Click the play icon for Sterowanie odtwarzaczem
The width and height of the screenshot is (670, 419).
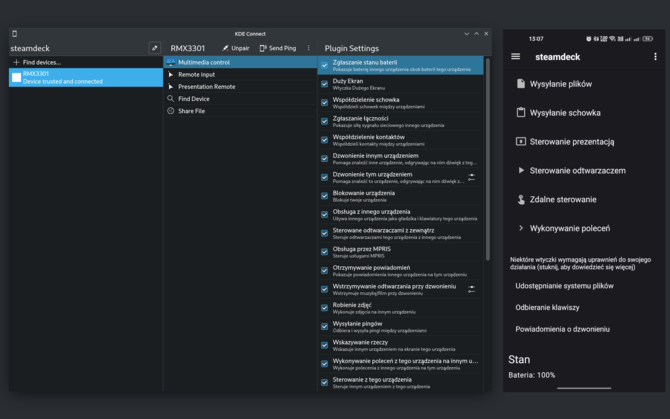[521, 170]
